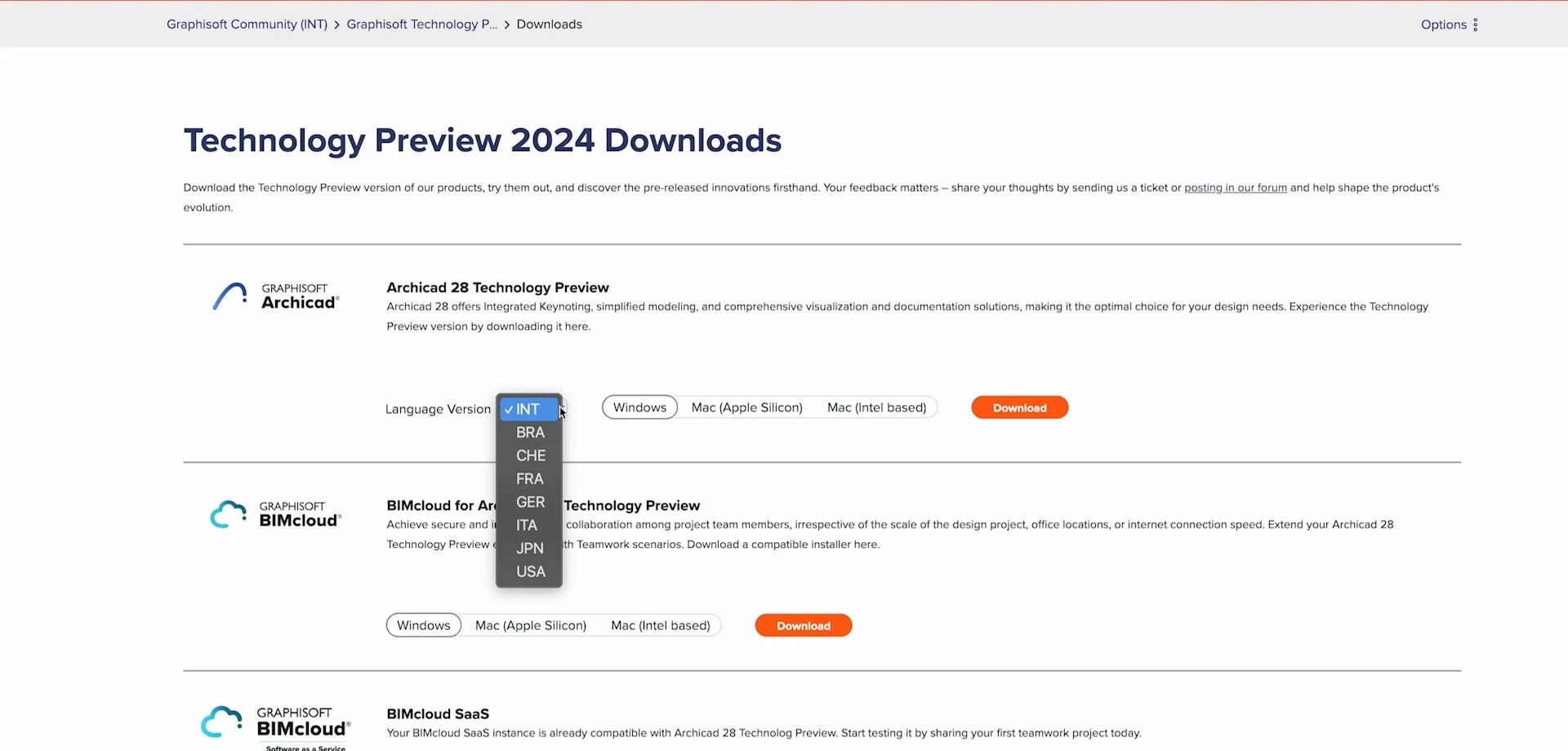Select Windows platform for Archicad 28
Viewport: 1568px width, 751px height.
click(x=639, y=407)
